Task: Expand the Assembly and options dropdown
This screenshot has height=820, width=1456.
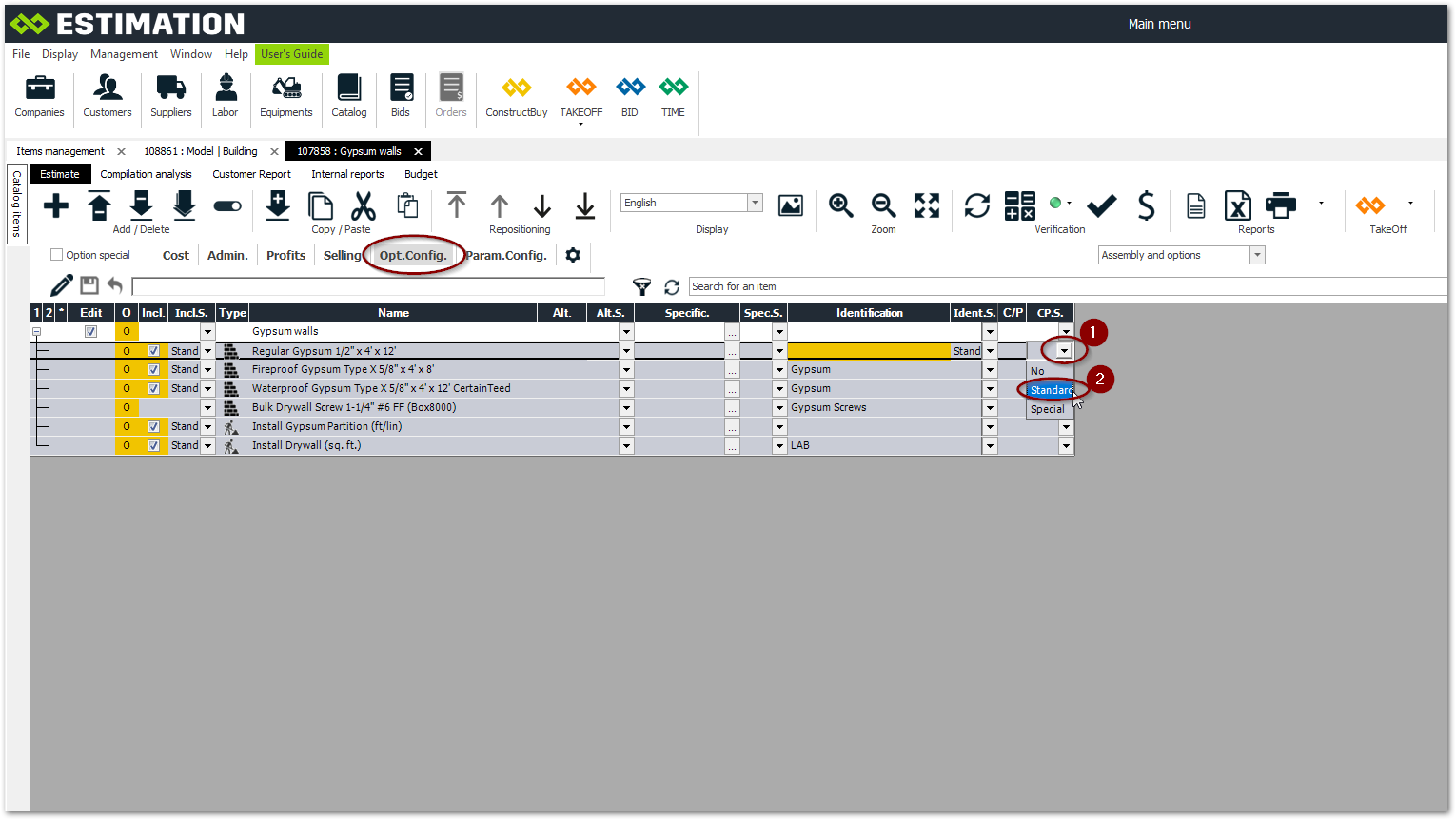Action: coord(1257,255)
